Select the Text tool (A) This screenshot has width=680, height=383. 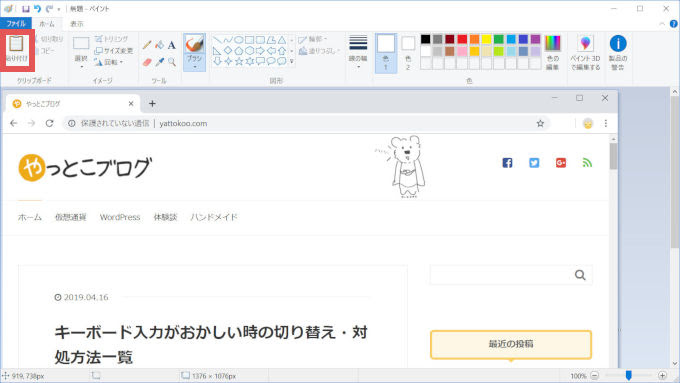(x=172, y=45)
